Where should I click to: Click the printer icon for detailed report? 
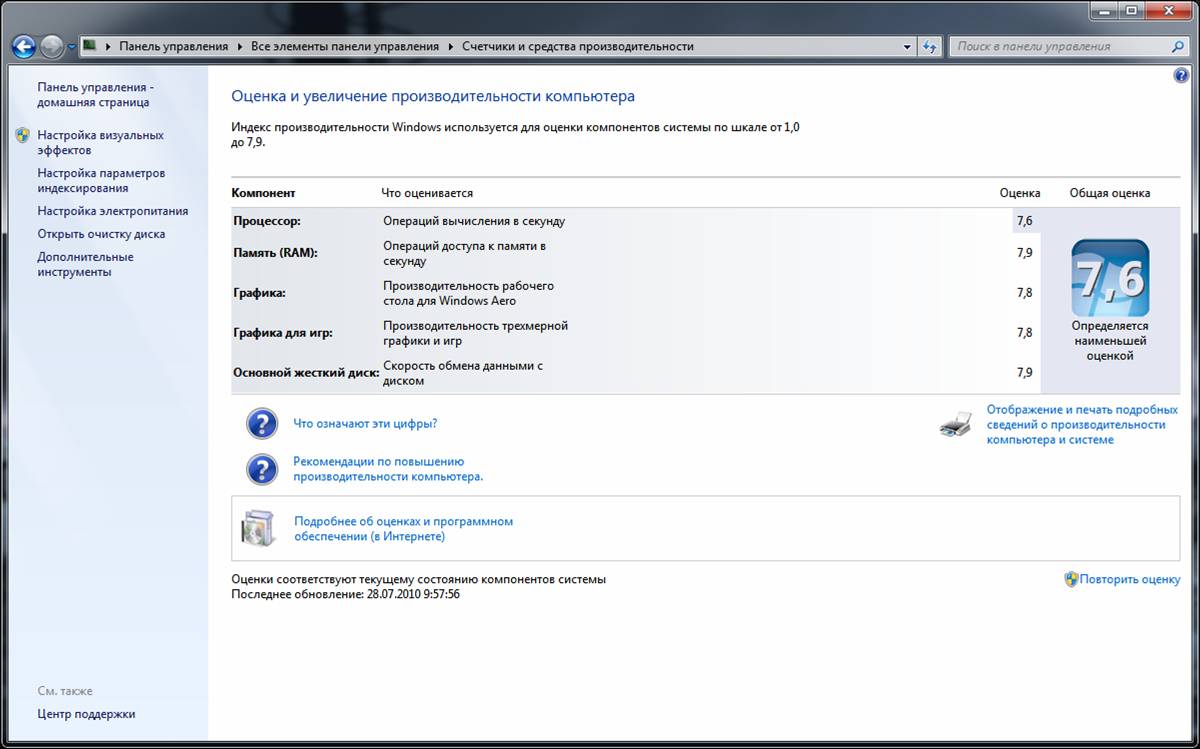pyautogui.click(x=955, y=425)
